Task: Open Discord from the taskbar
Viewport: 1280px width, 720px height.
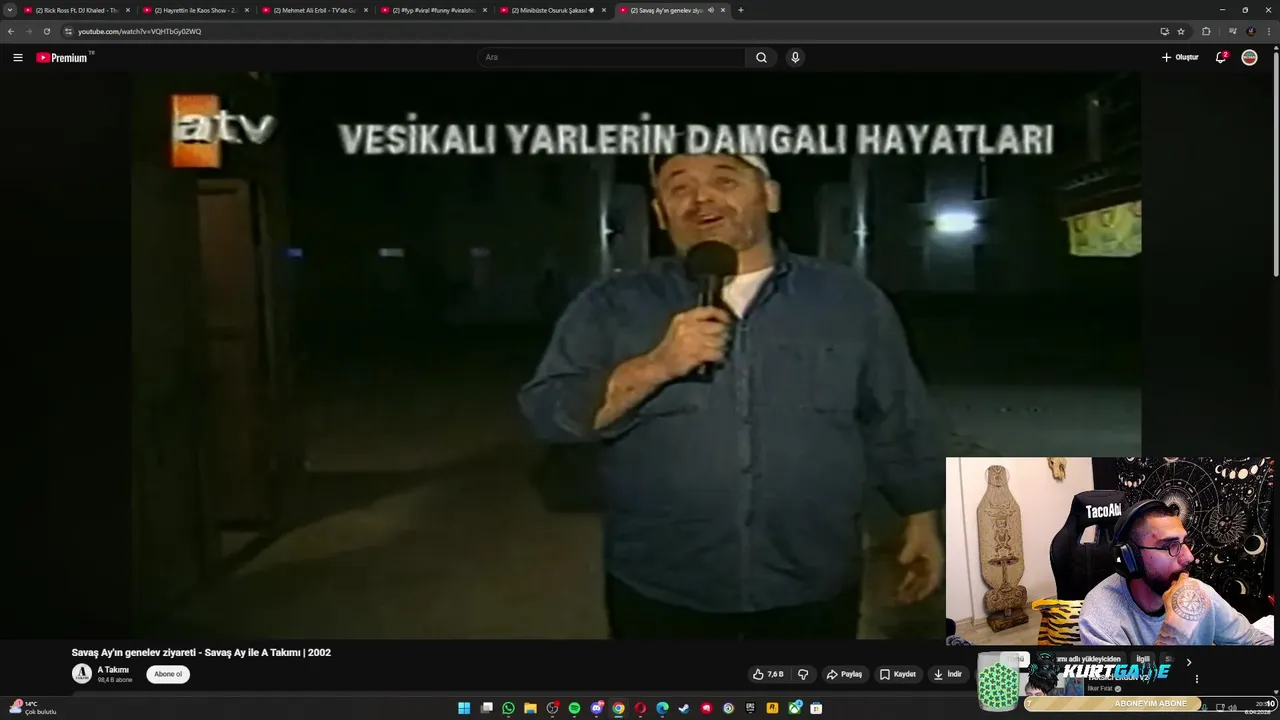Action: click(x=596, y=708)
